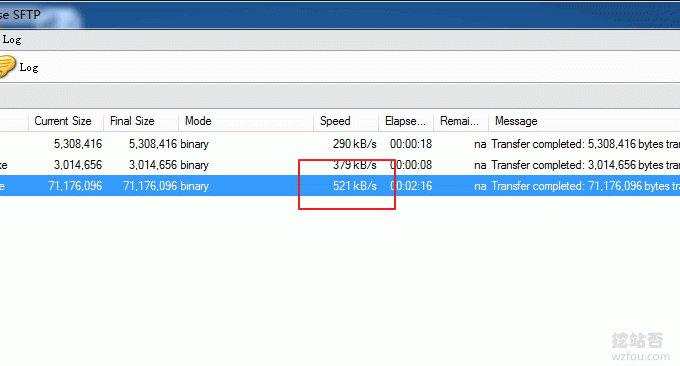Open the Log tab
The height and width of the screenshot is (366, 680).
(12, 39)
